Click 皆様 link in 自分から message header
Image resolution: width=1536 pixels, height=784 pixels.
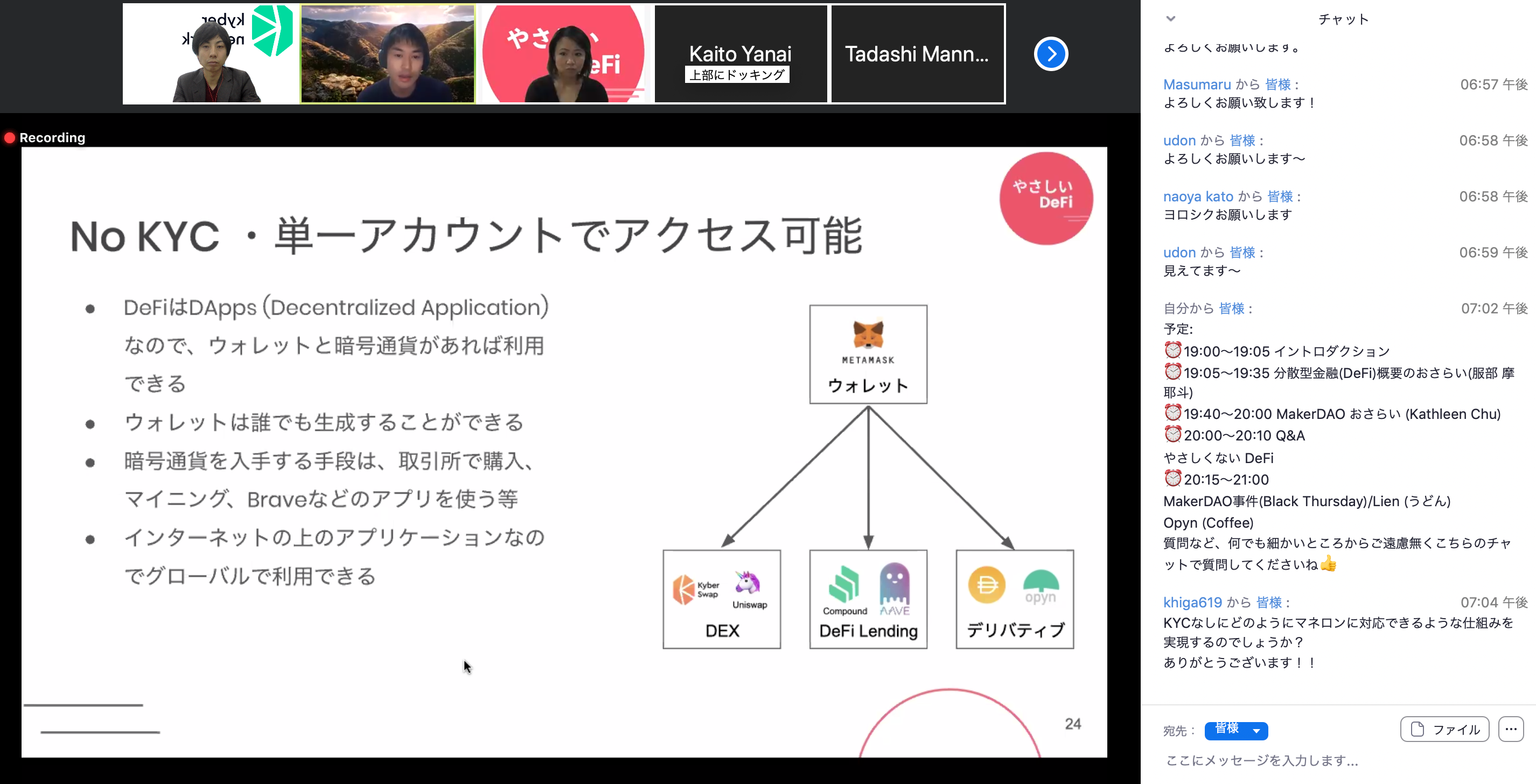(x=1231, y=309)
